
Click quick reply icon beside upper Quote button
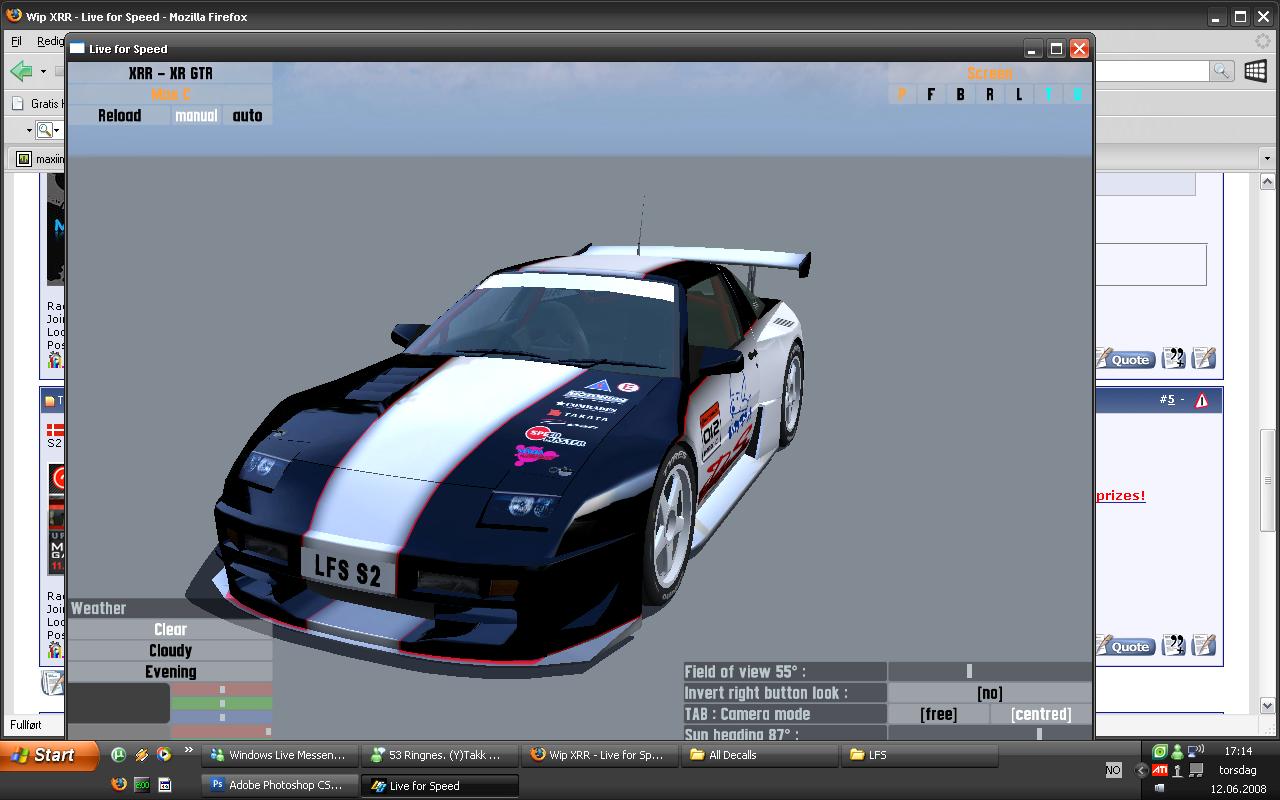(1203, 358)
